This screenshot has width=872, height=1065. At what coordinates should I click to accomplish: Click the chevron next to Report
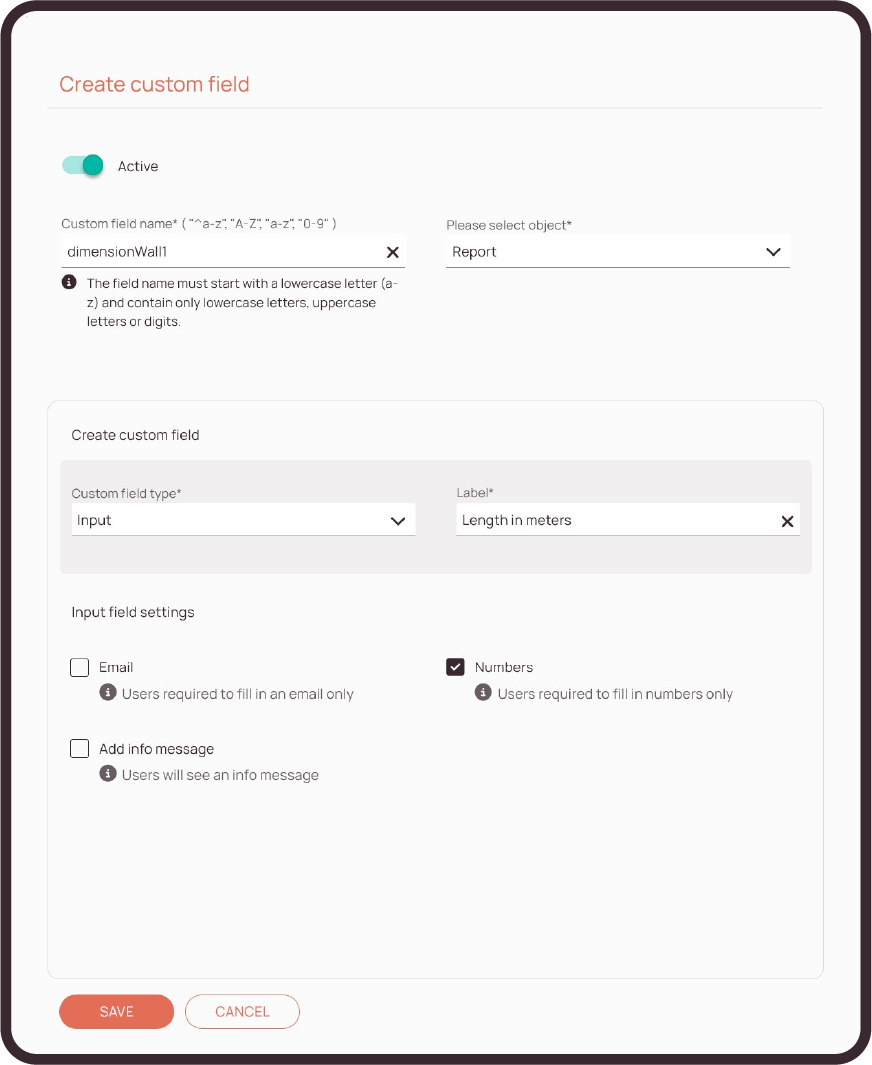coord(773,252)
